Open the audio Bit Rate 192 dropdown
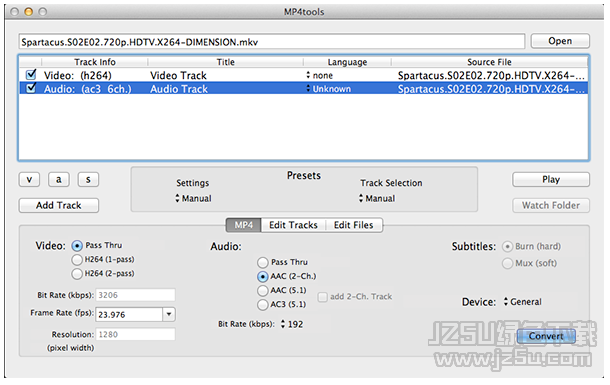 tap(292, 324)
